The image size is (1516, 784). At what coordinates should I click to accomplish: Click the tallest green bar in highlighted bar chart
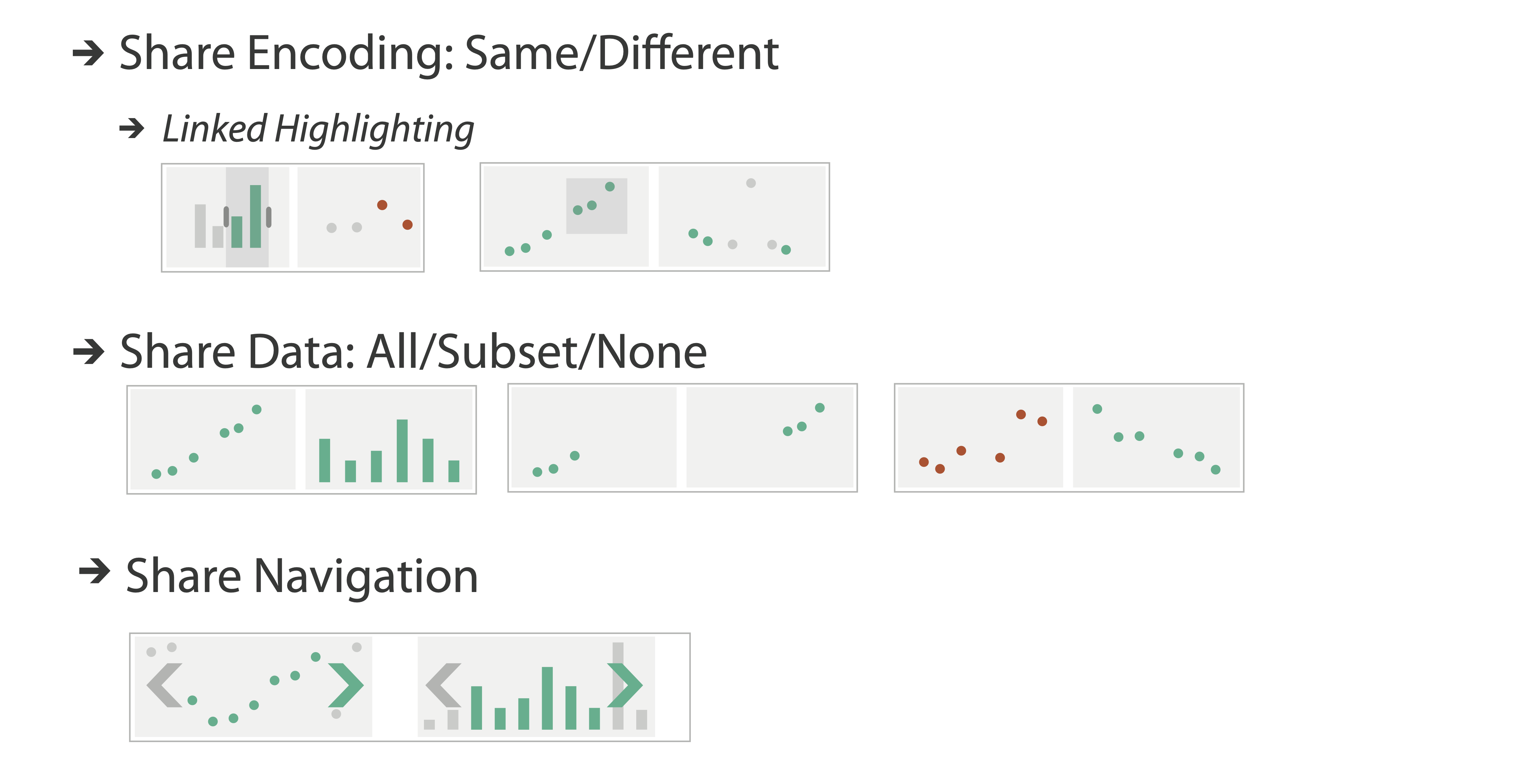255,216
